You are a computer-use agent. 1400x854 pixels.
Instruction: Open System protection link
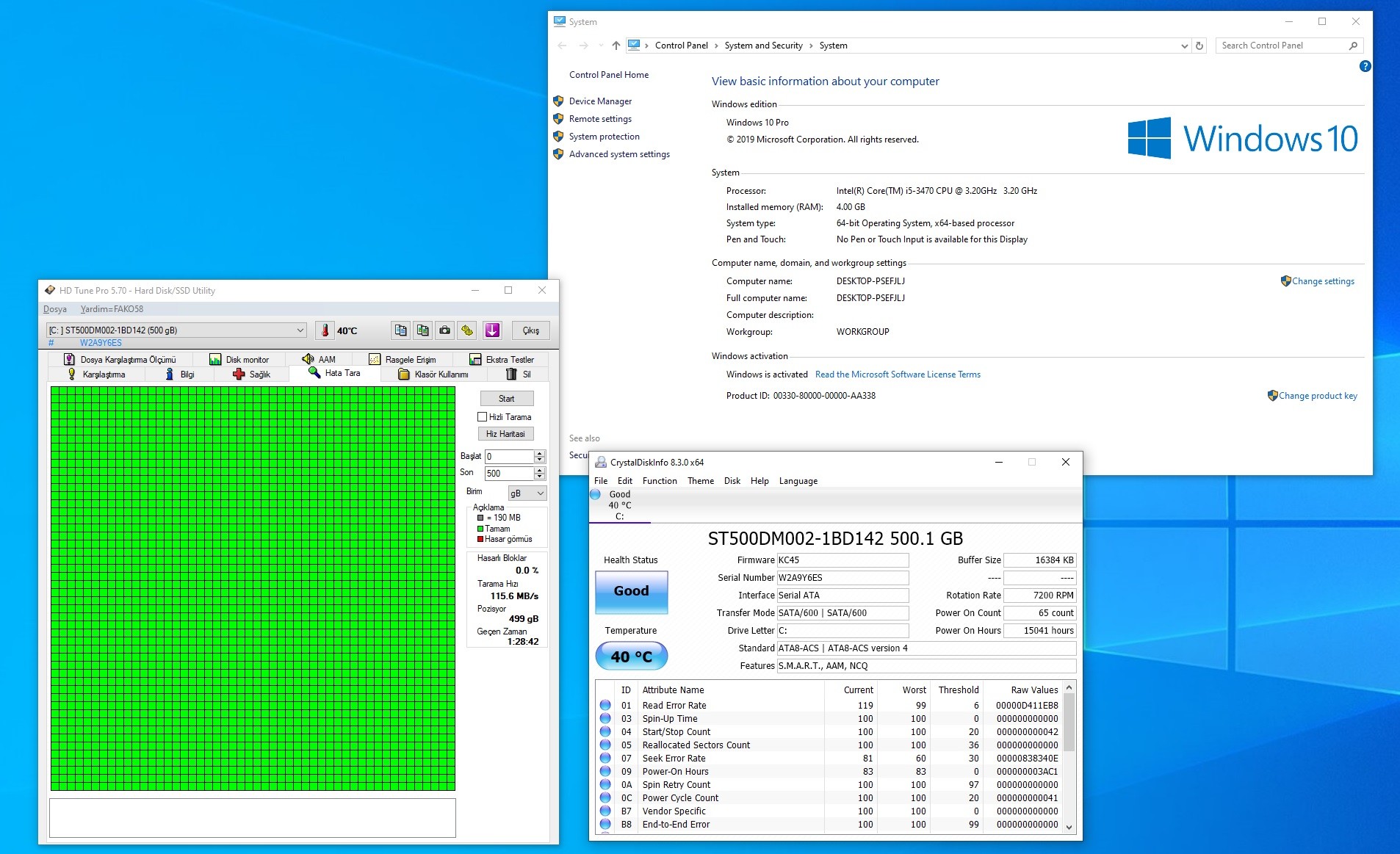(x=604, y=137)
